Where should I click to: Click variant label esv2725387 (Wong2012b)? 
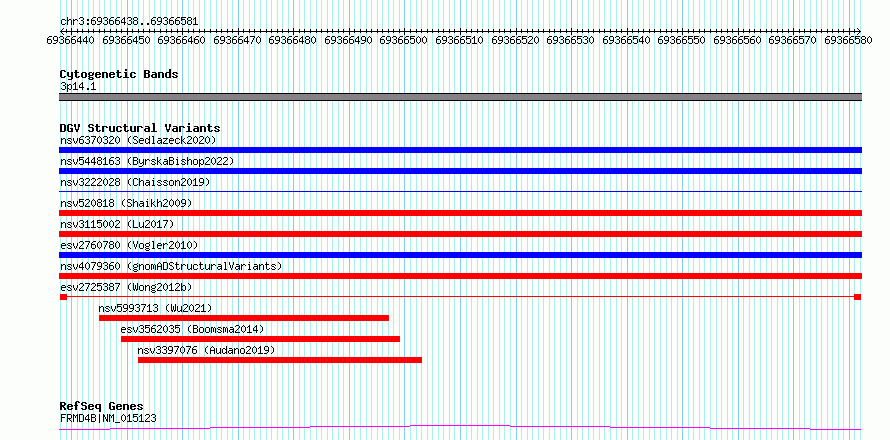(x=126, y=287)
